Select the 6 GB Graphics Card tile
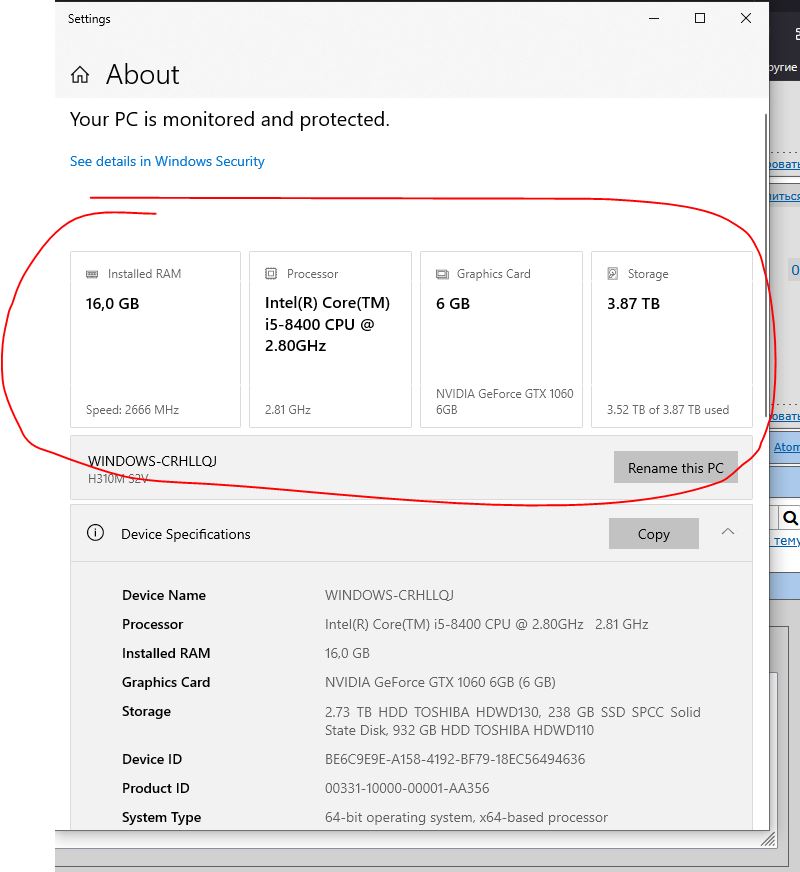The height and width of the screenshot is (872, 800). pyautogui.click(x=501, y=340)
